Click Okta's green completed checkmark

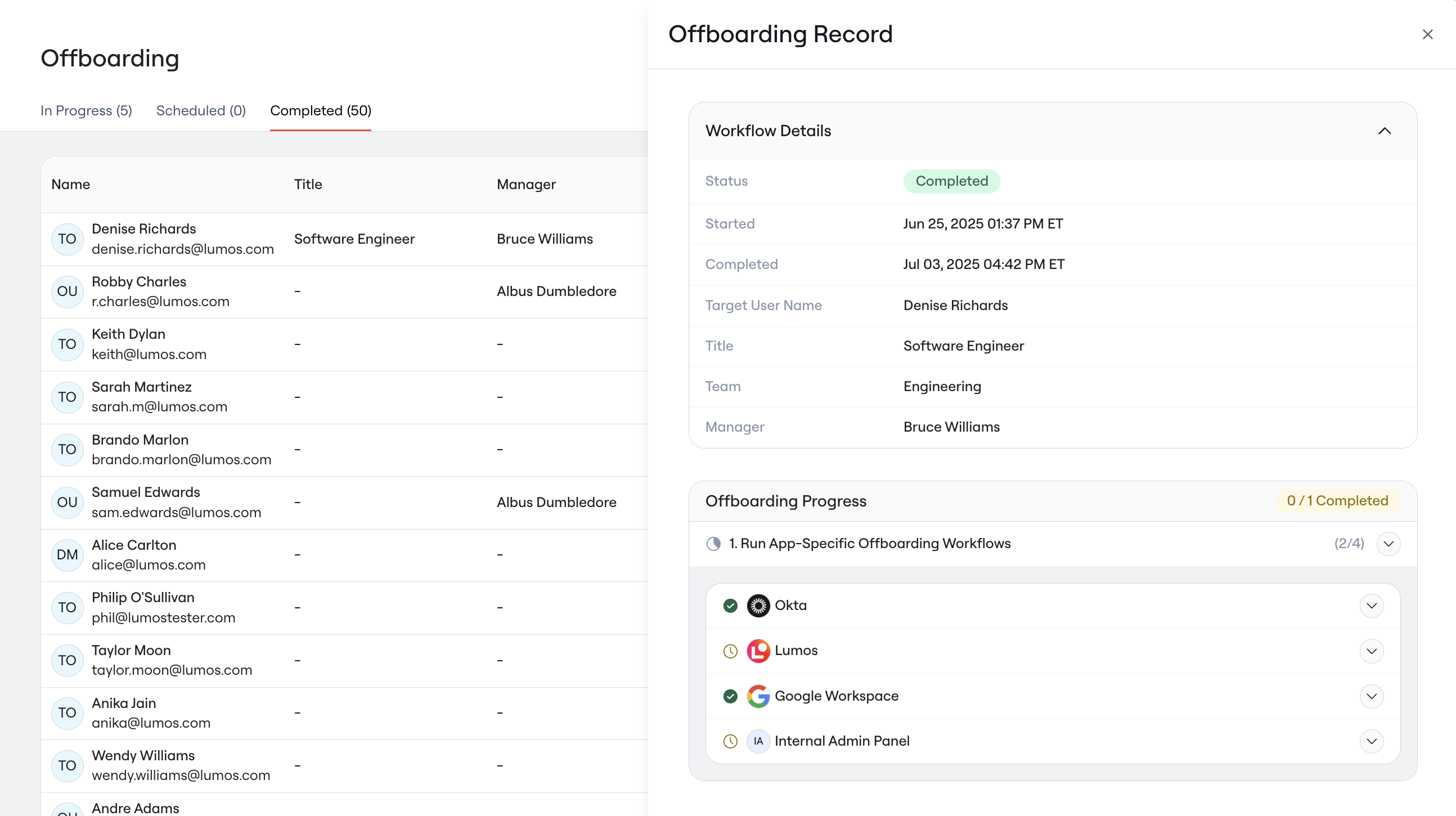730,606
